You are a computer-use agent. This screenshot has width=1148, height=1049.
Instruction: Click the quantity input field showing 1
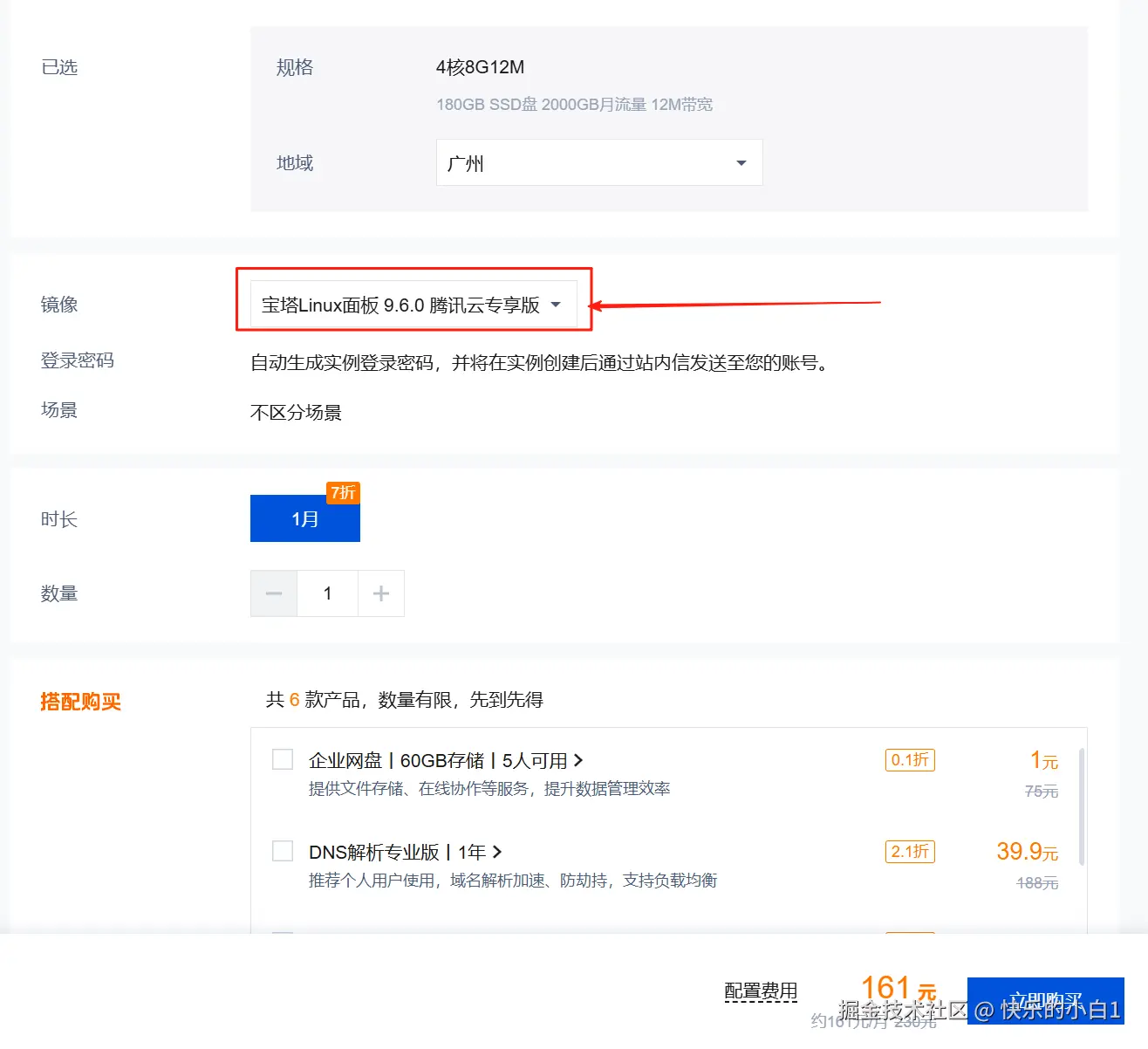(x=328, y=593)
